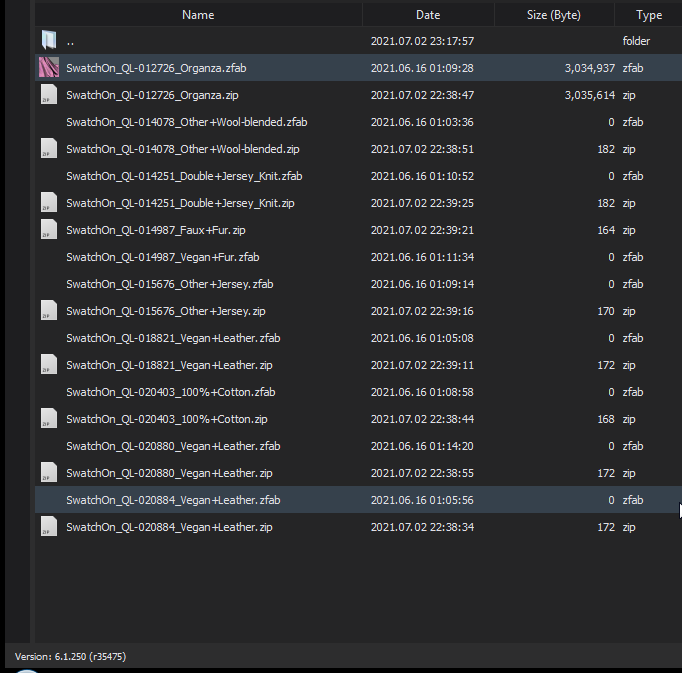Select SwatchOn_QL-015676_Other+Jersey.zip file name
Viewport: 682px width, 673px height.
click(x=166, y=311)
